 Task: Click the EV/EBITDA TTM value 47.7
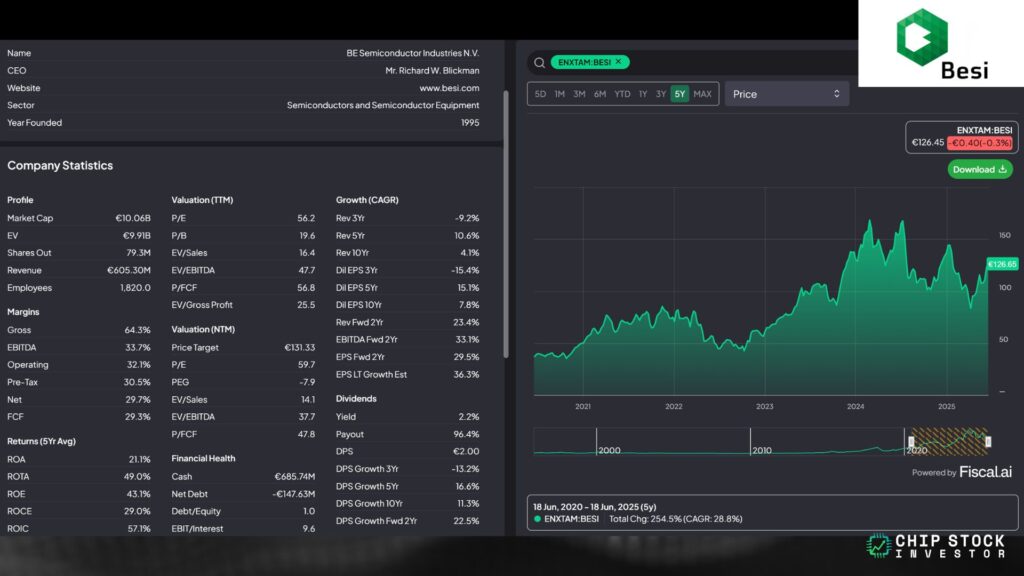306,270
